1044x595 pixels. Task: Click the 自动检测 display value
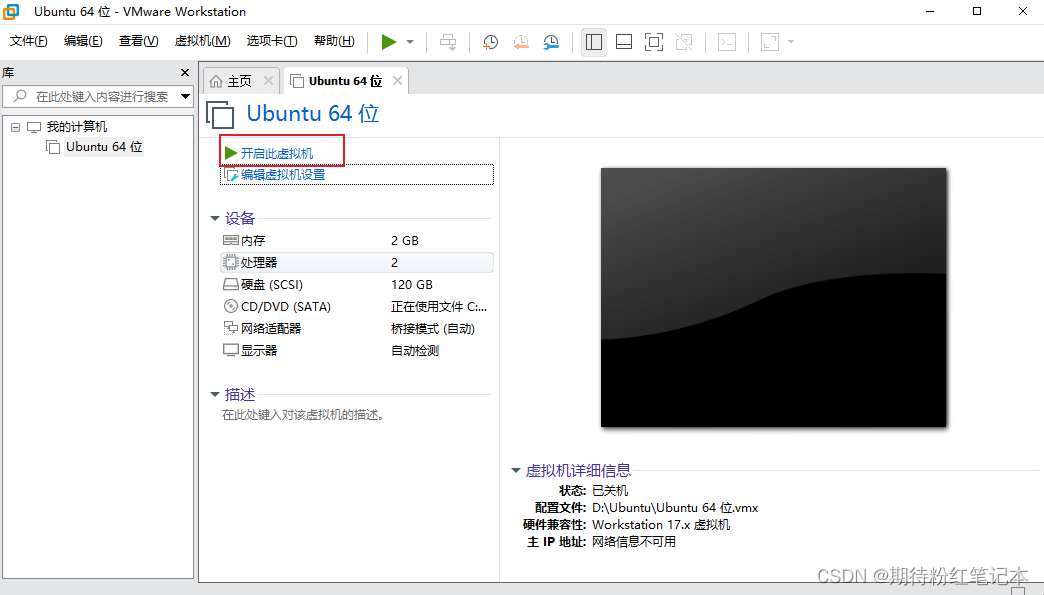(x=415, y=351)
